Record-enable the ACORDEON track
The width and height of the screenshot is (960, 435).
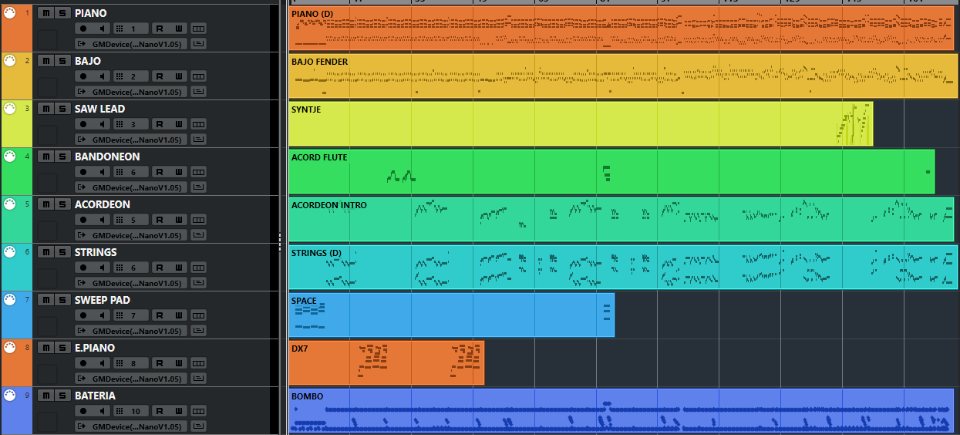coord(83,219)
